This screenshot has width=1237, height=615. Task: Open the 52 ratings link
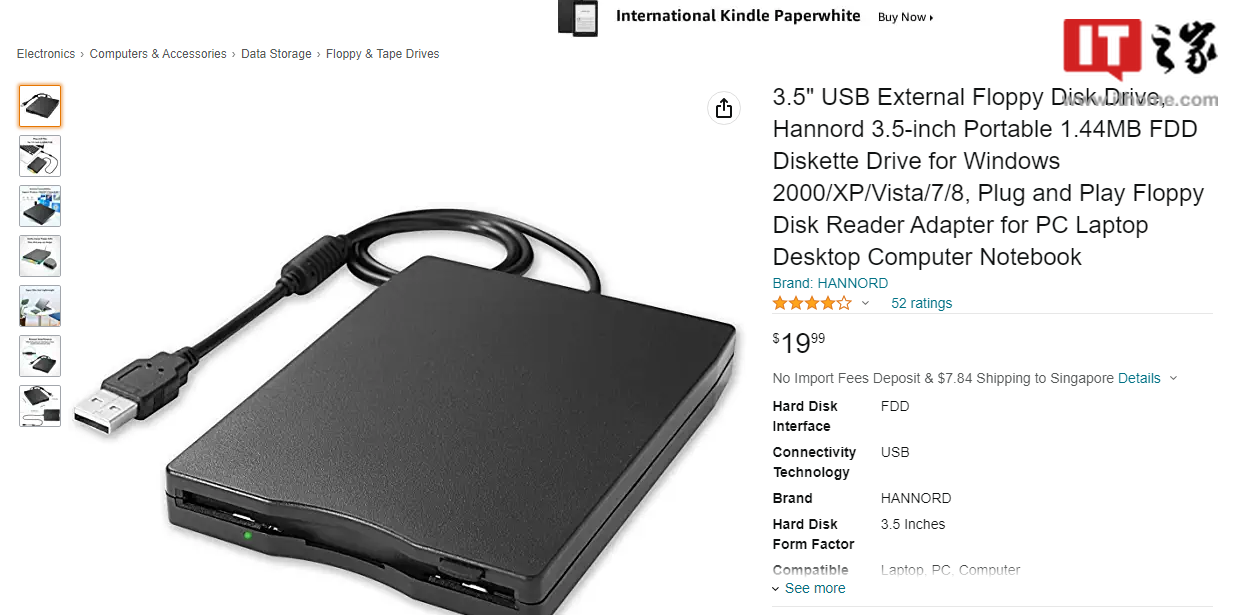[x=921, y=303]
